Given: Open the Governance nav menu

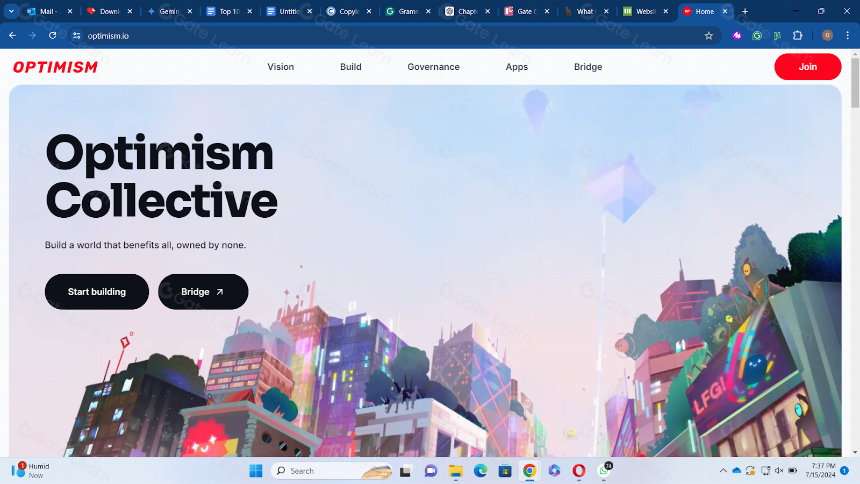Looking at the screenshot, I should [x=433, y=67].
